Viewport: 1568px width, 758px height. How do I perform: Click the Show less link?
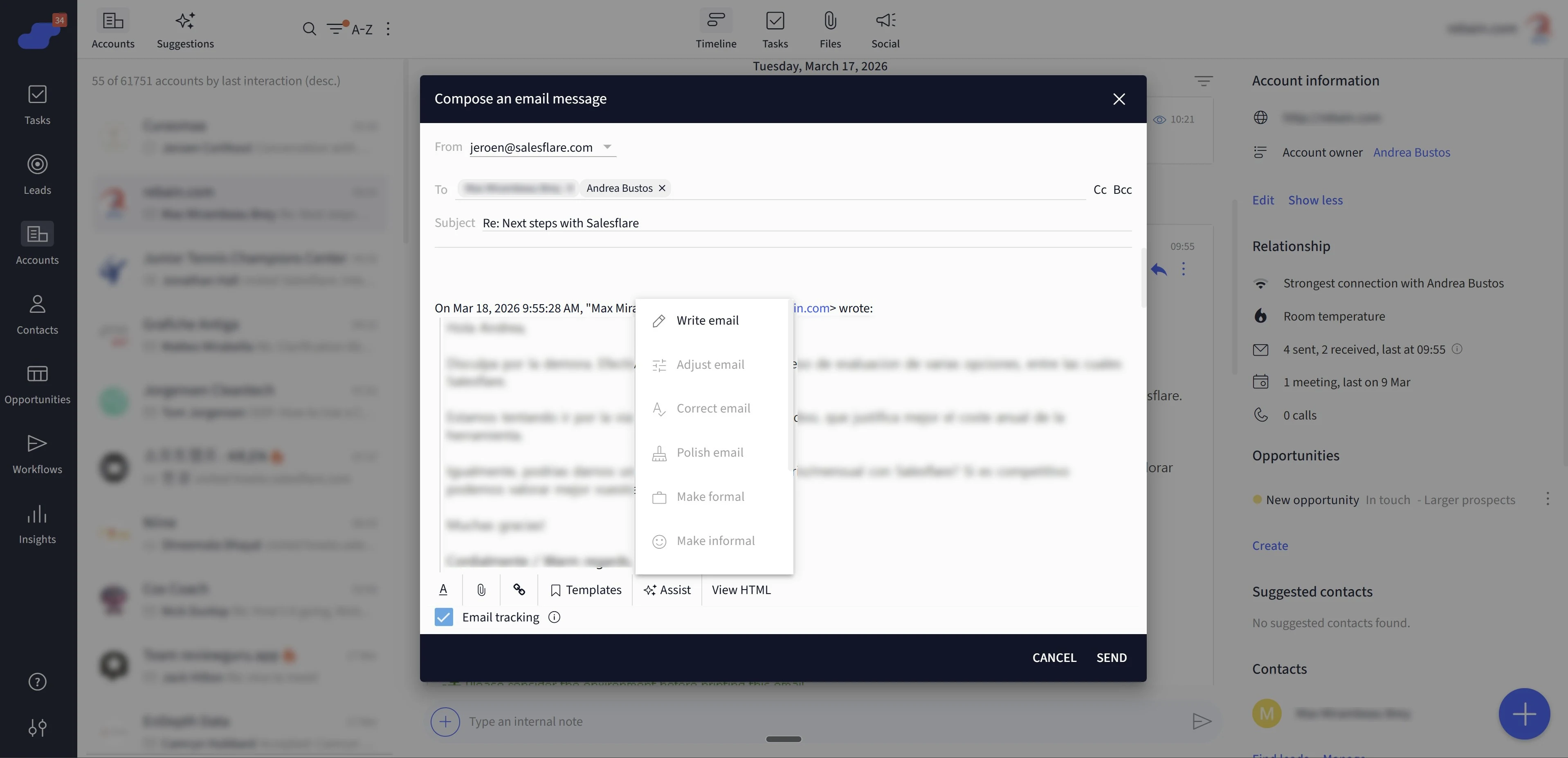[x=1315, y=200]
